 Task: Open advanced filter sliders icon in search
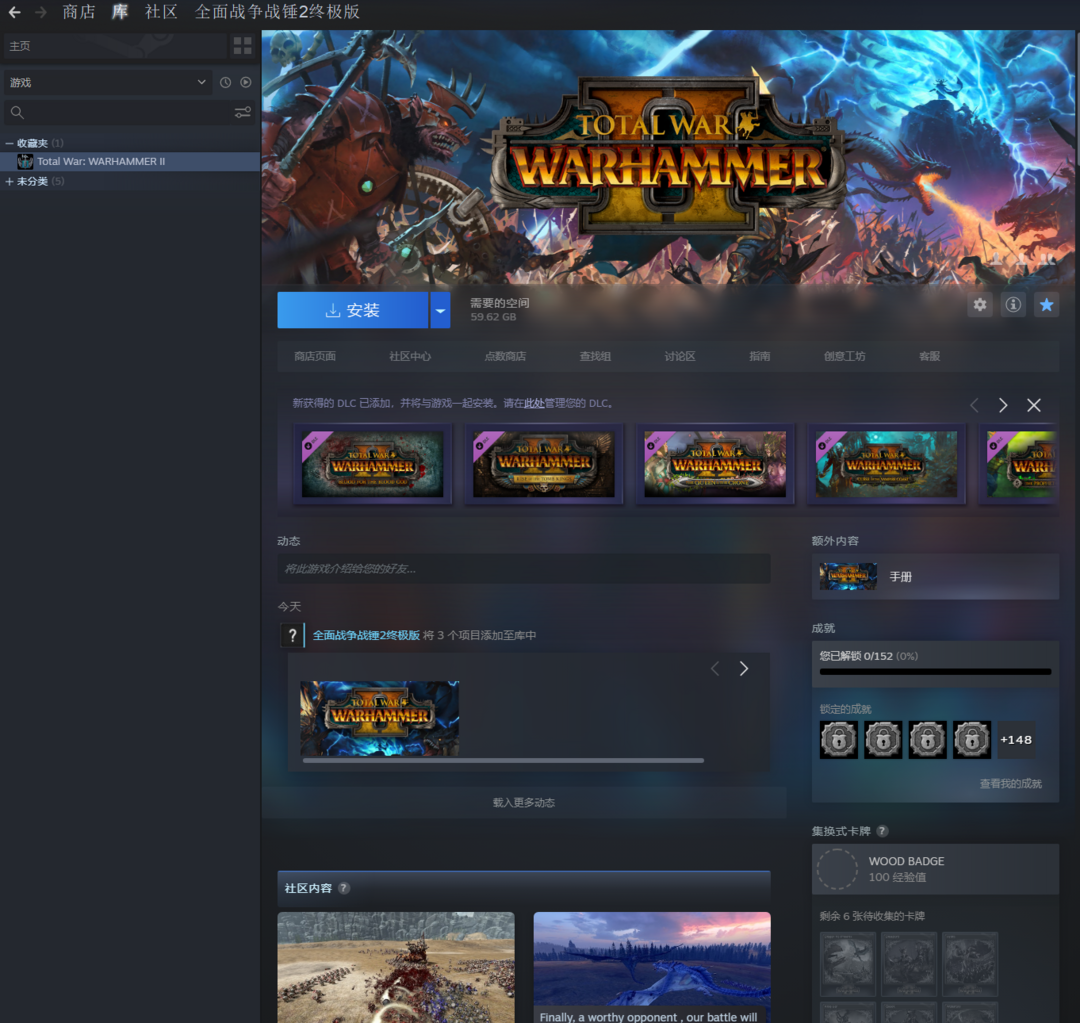click(x=242, y=113)
